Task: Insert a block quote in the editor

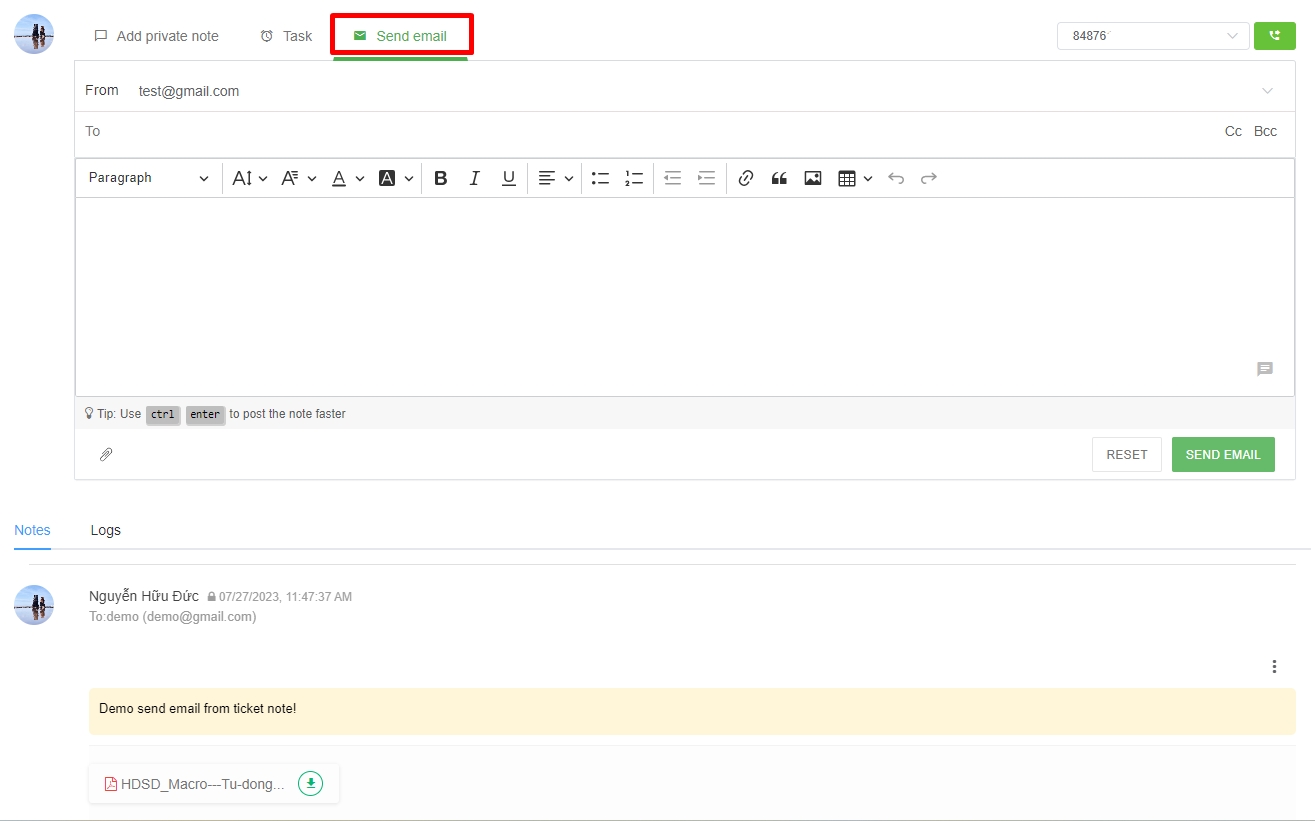Action: click(x=779, y=178)
